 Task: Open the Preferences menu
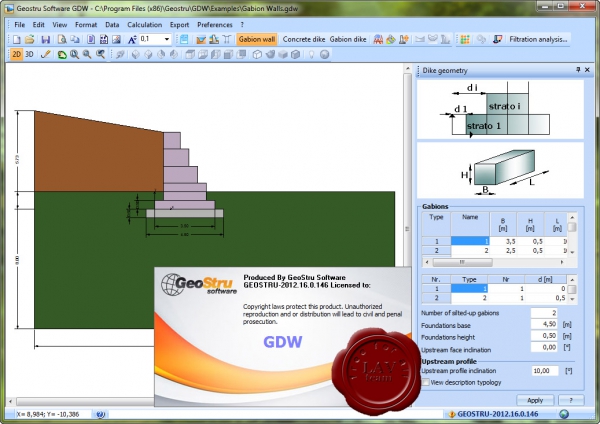(x=215, y=25)
